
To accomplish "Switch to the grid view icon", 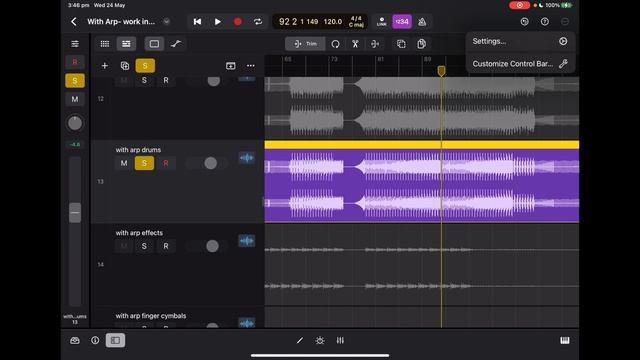I will (x=105, y=44).
